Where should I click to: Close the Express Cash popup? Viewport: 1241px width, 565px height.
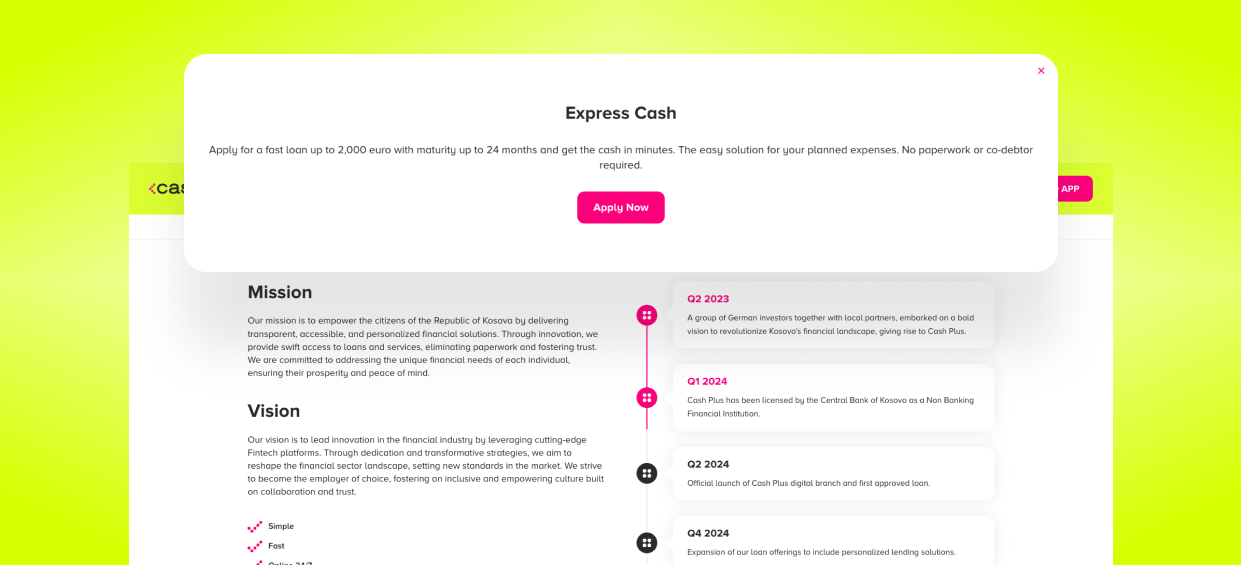pyautogui.click(x=1041, y=71)
